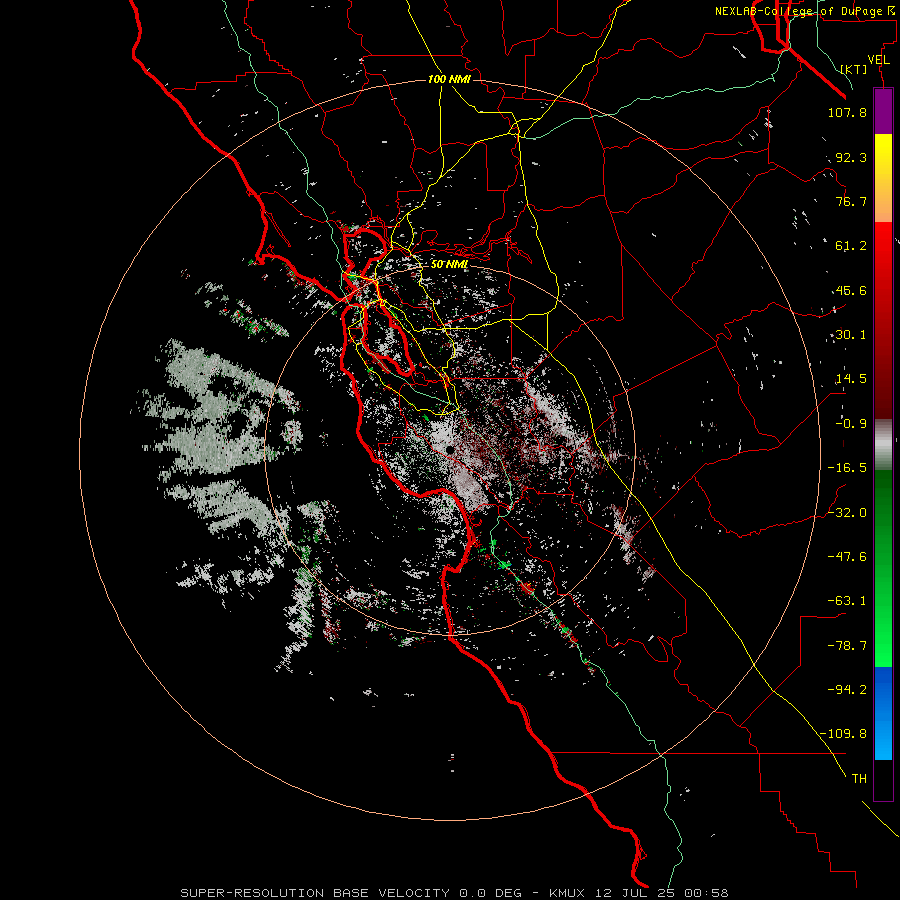Viewport: 900px width, 900px height.
Task: Click the NEXLAB-College of DuPage title text
Action: [x=805, y=11]
